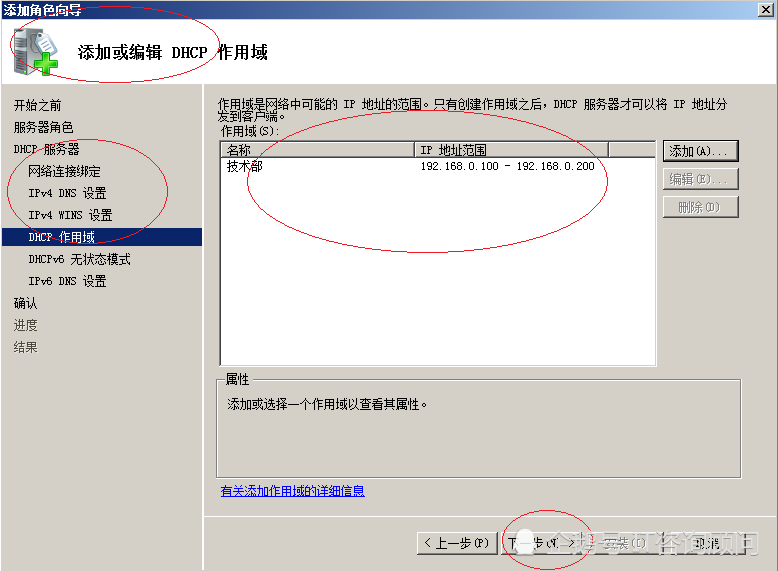Open IPv4 WINS 设置 step
778x571 pixels.
[70, 215]
